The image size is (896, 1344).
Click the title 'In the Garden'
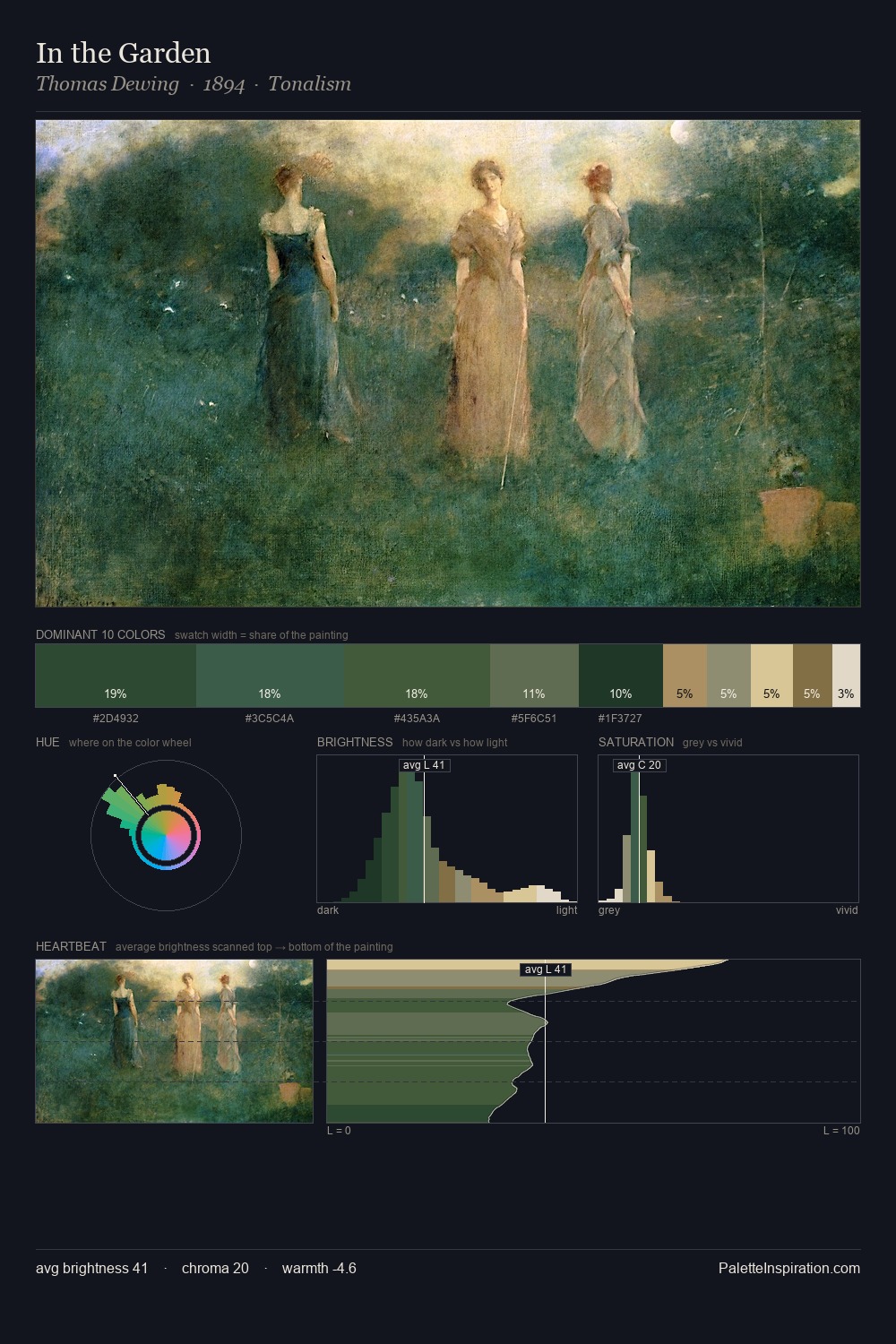(x=124, y=54)
